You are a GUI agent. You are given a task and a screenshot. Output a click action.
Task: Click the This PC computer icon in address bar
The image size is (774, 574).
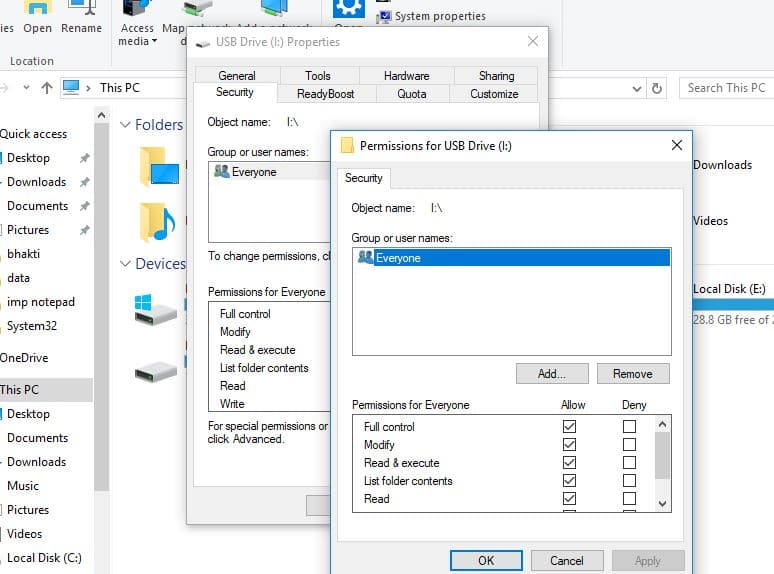pos(71,87)
